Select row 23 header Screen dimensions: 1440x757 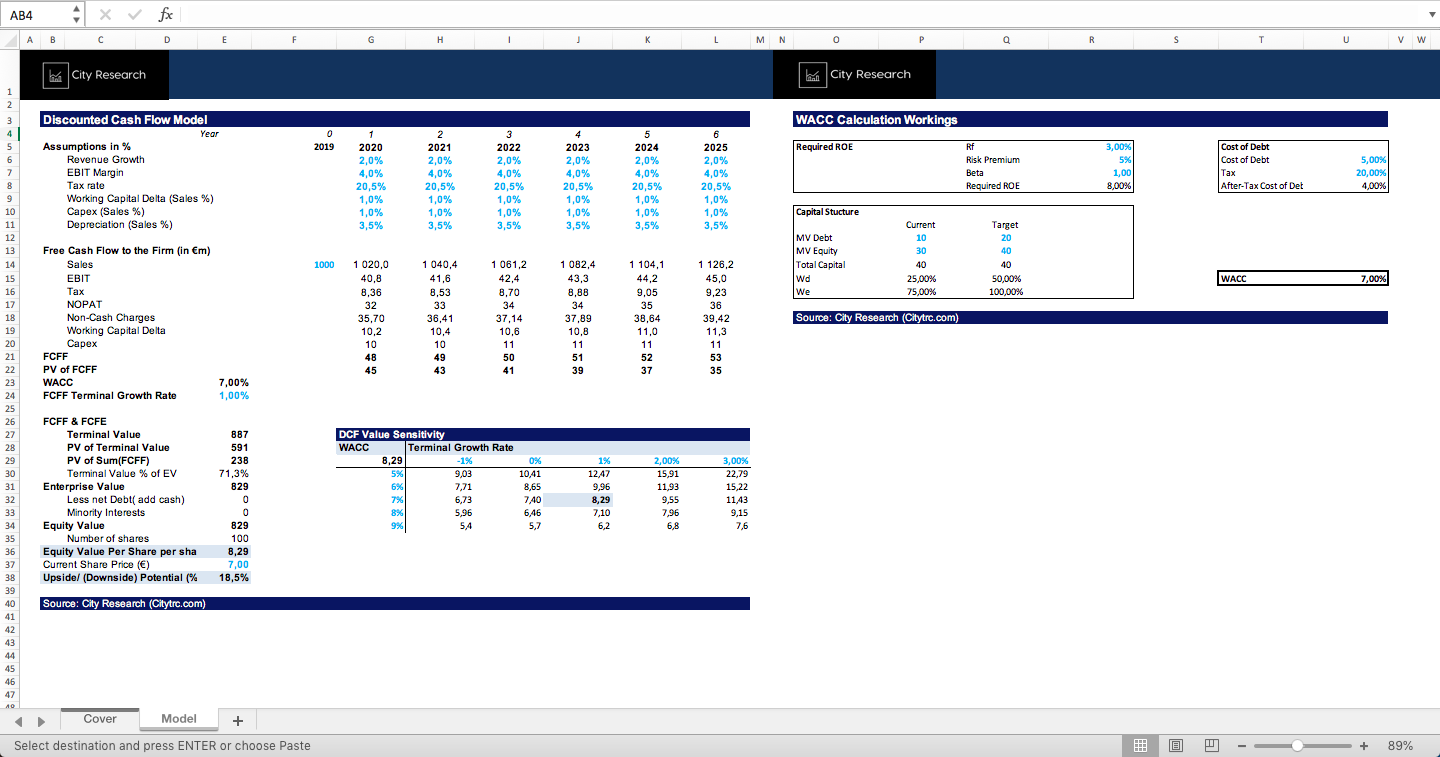click(x=9, y=382)
